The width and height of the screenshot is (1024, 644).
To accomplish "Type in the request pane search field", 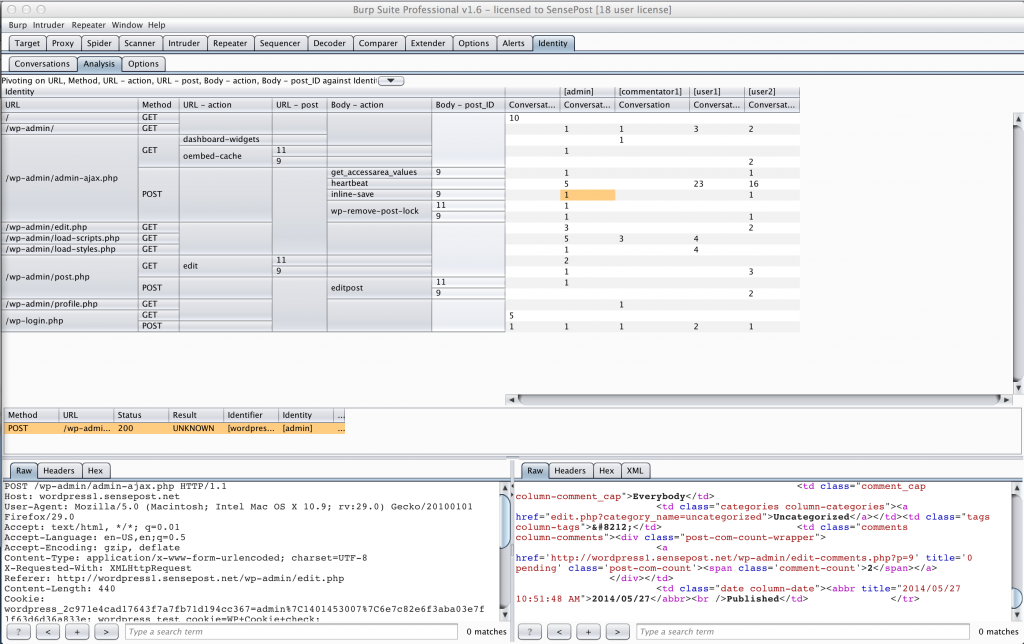I will [x=290, y=631].
